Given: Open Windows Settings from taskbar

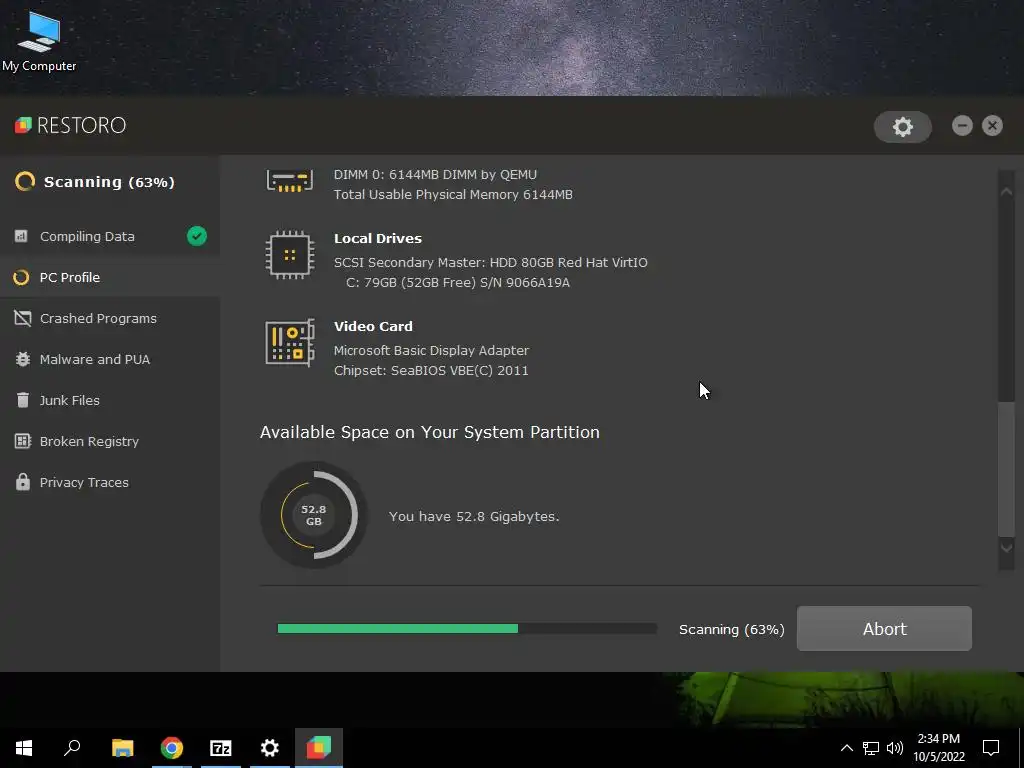Looking at the screenshot, I should point(270,748).
